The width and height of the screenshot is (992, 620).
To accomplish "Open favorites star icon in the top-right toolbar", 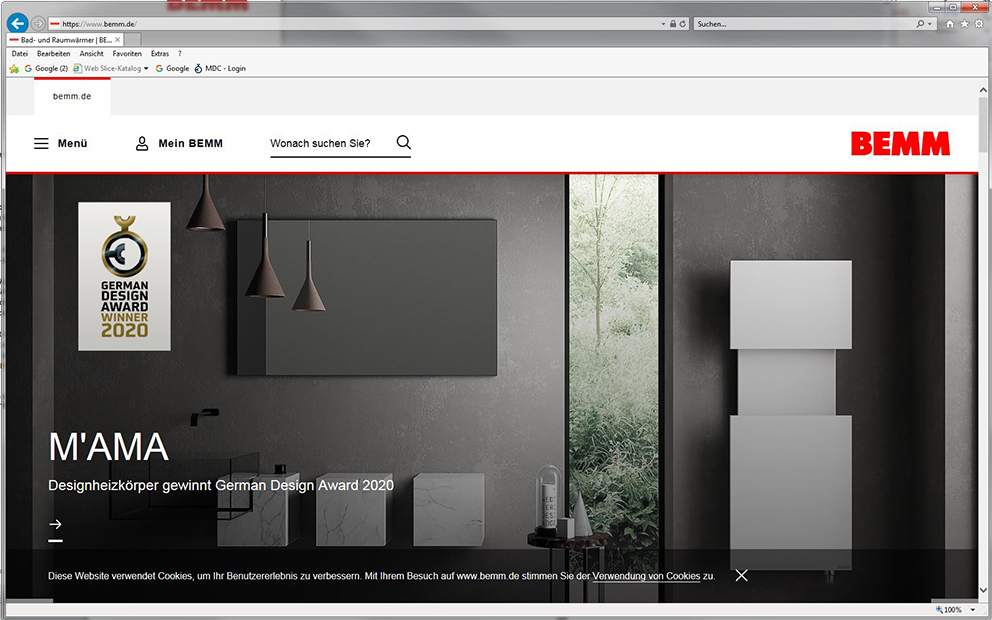I will click(964, 24).
